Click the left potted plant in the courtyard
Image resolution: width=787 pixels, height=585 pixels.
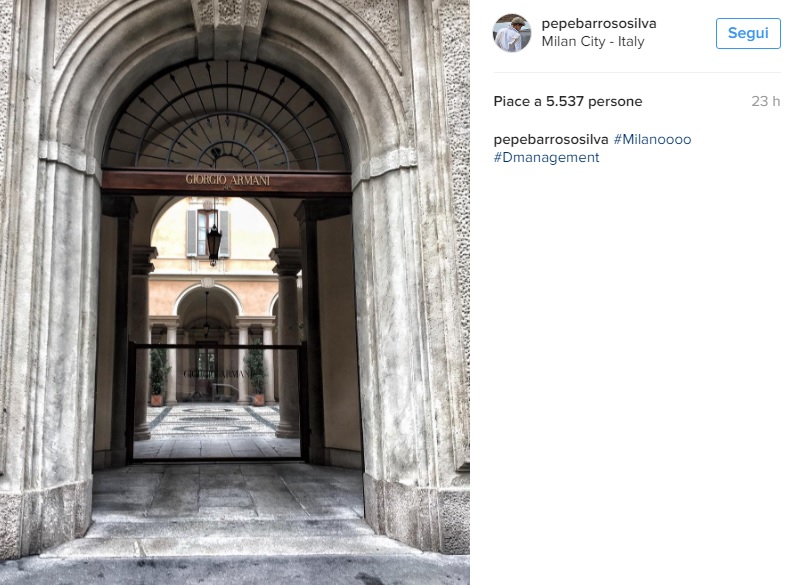pos(158,376)
